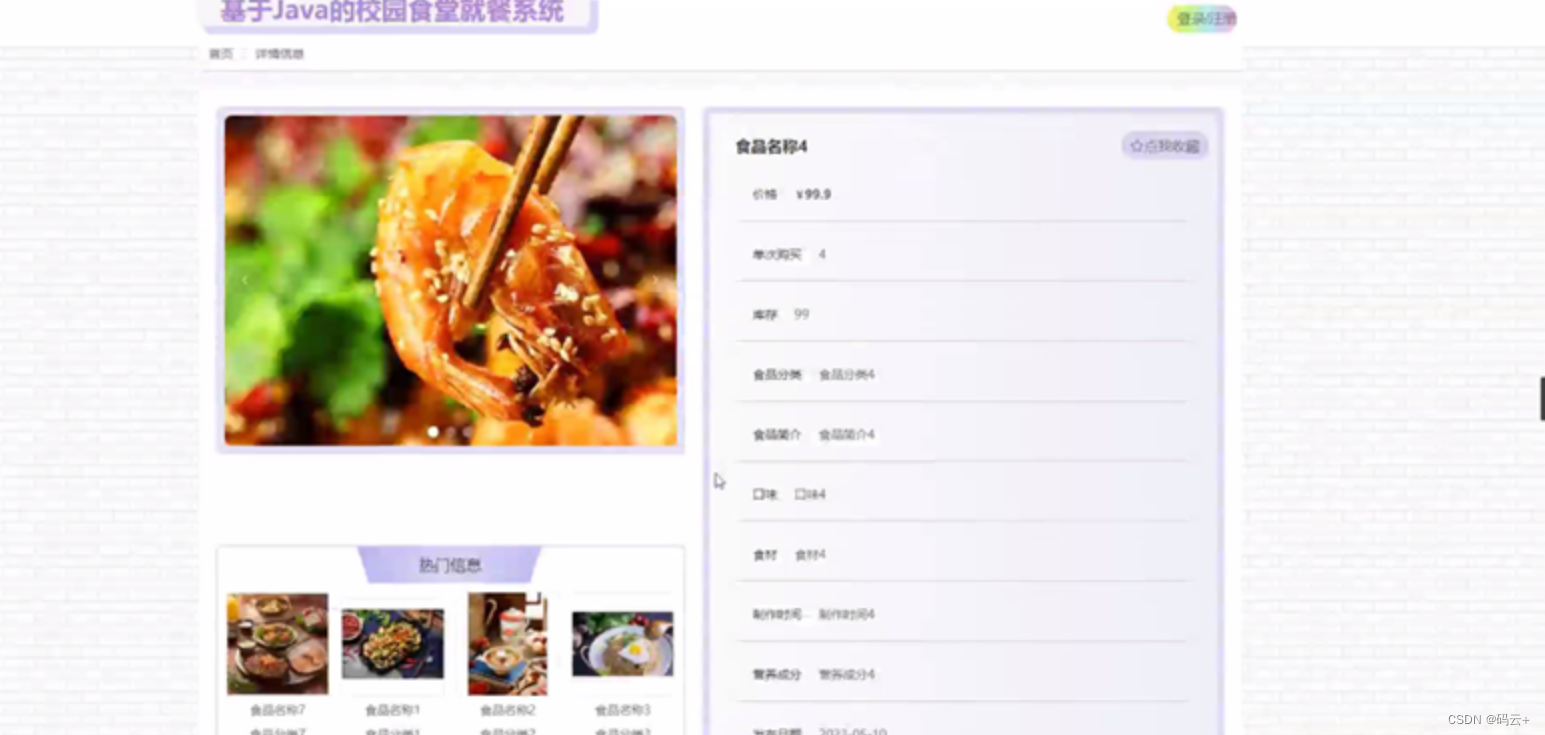Open the 食品名称1 thumbnail in hot info
The width and height of the screenshot is (1545, 735).
click(x=392, y=644)
